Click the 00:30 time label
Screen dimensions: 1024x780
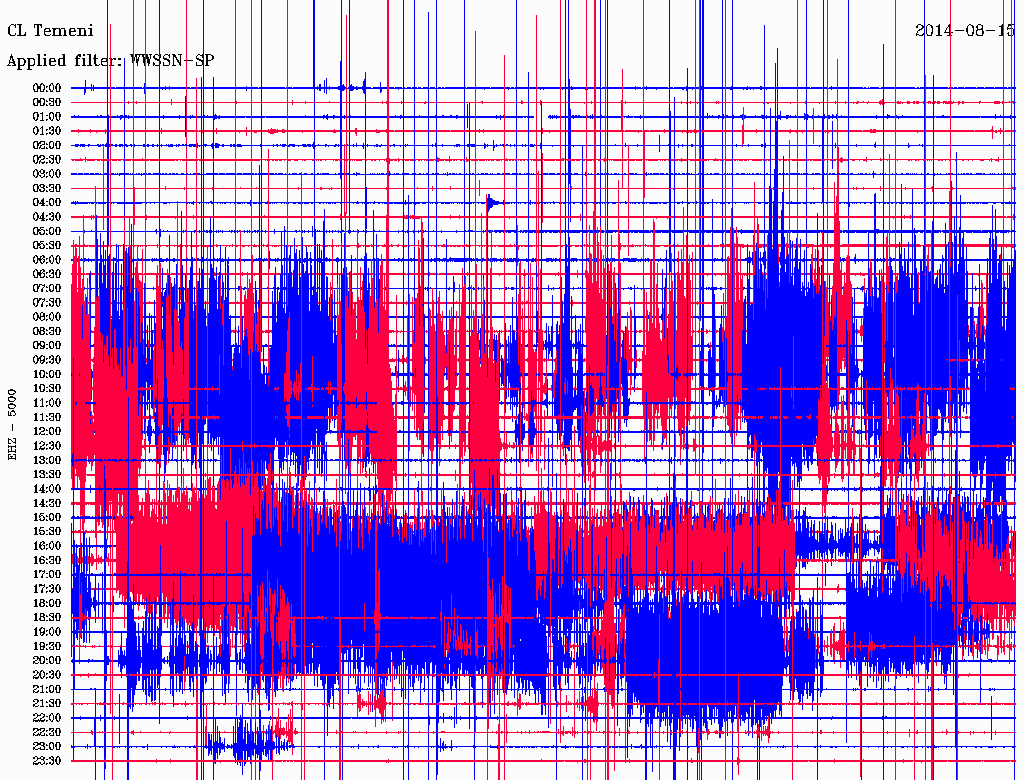[x=47, y=102]
